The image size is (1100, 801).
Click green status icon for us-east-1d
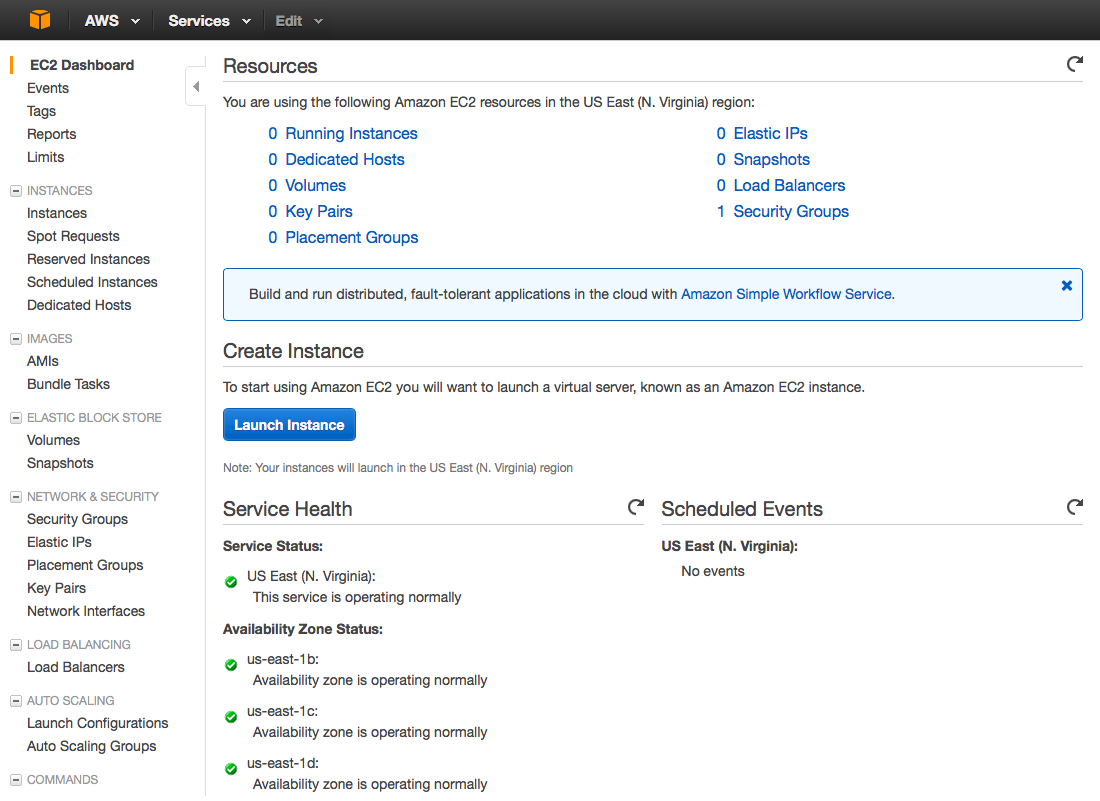pos(231,769)
